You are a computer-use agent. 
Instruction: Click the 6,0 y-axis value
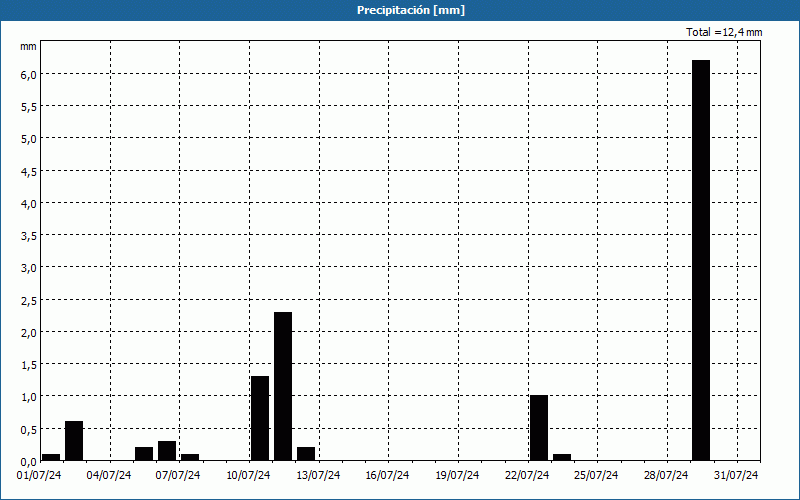[29, 74]
